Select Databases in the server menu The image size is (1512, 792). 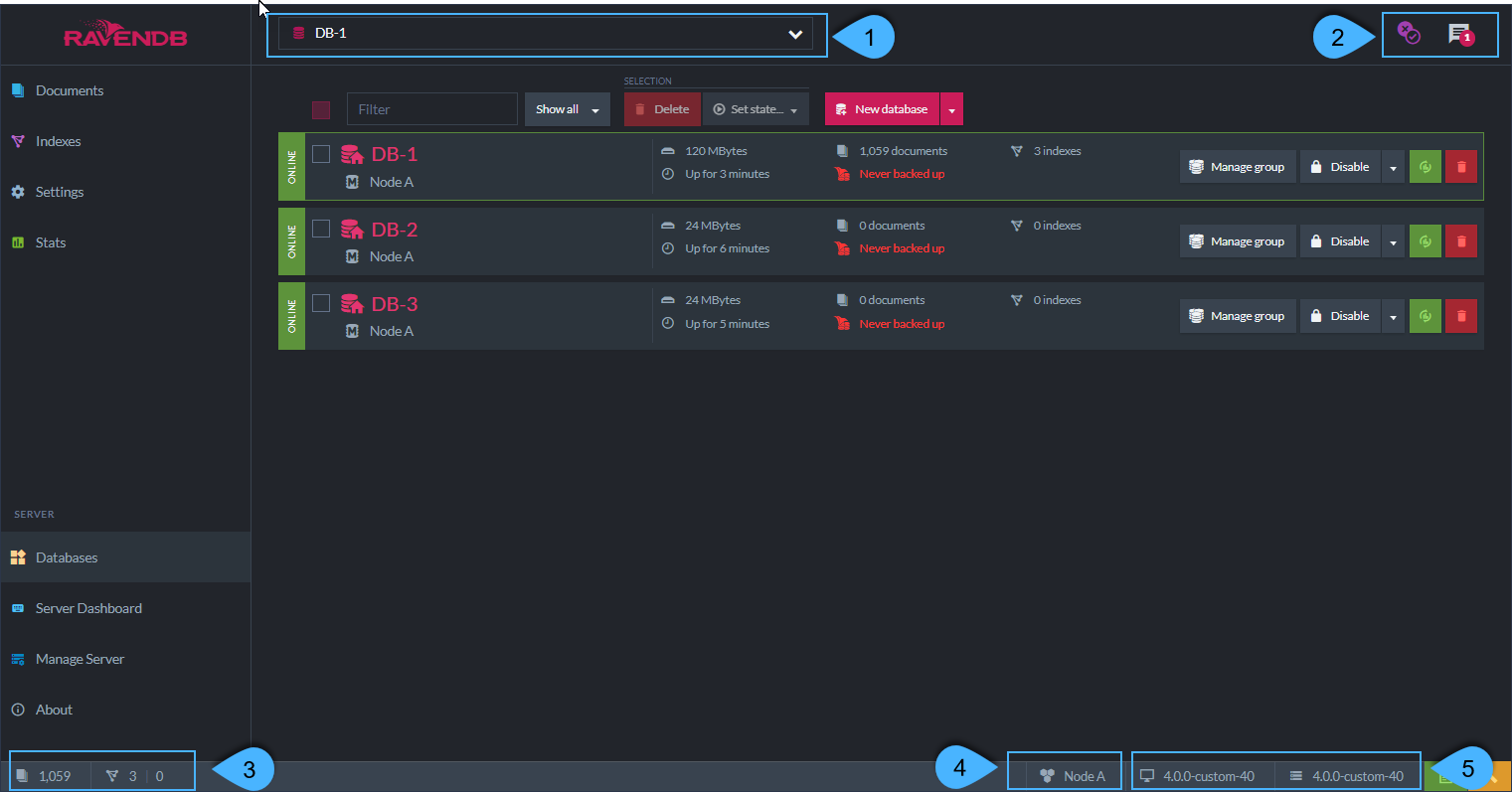click(125, 557)
